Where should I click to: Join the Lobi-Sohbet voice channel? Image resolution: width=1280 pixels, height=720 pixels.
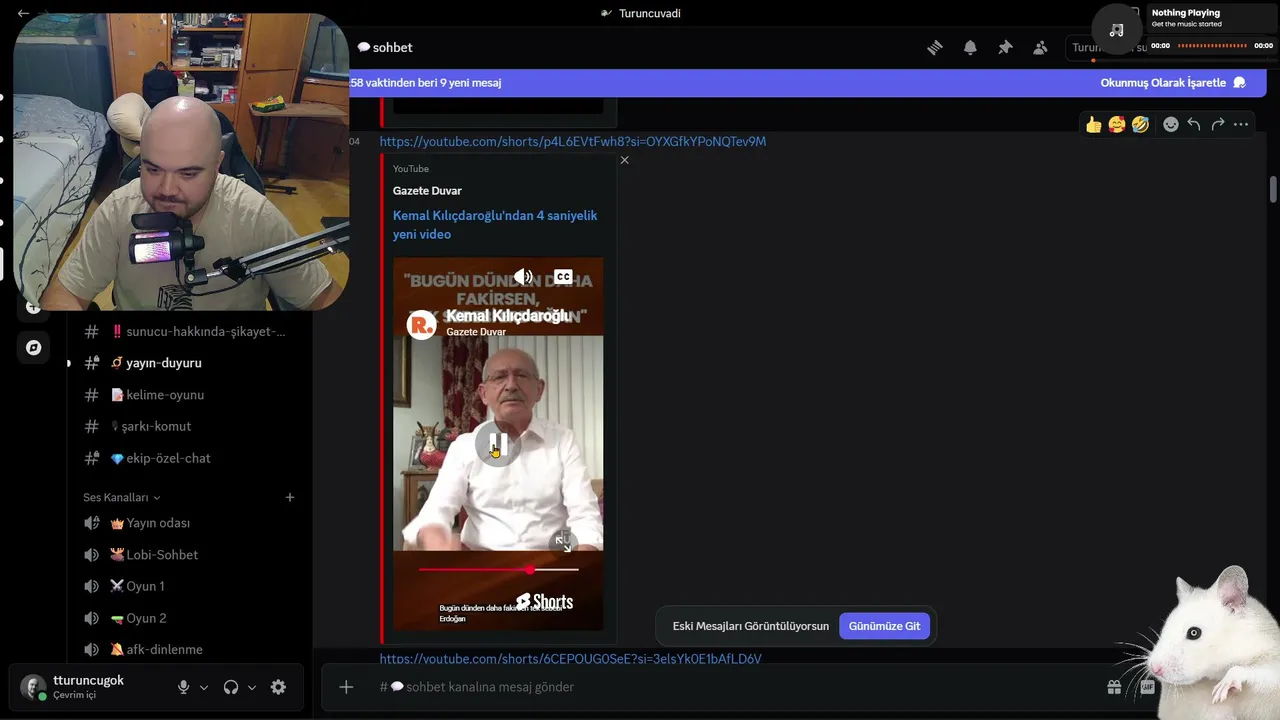point(188,555)
